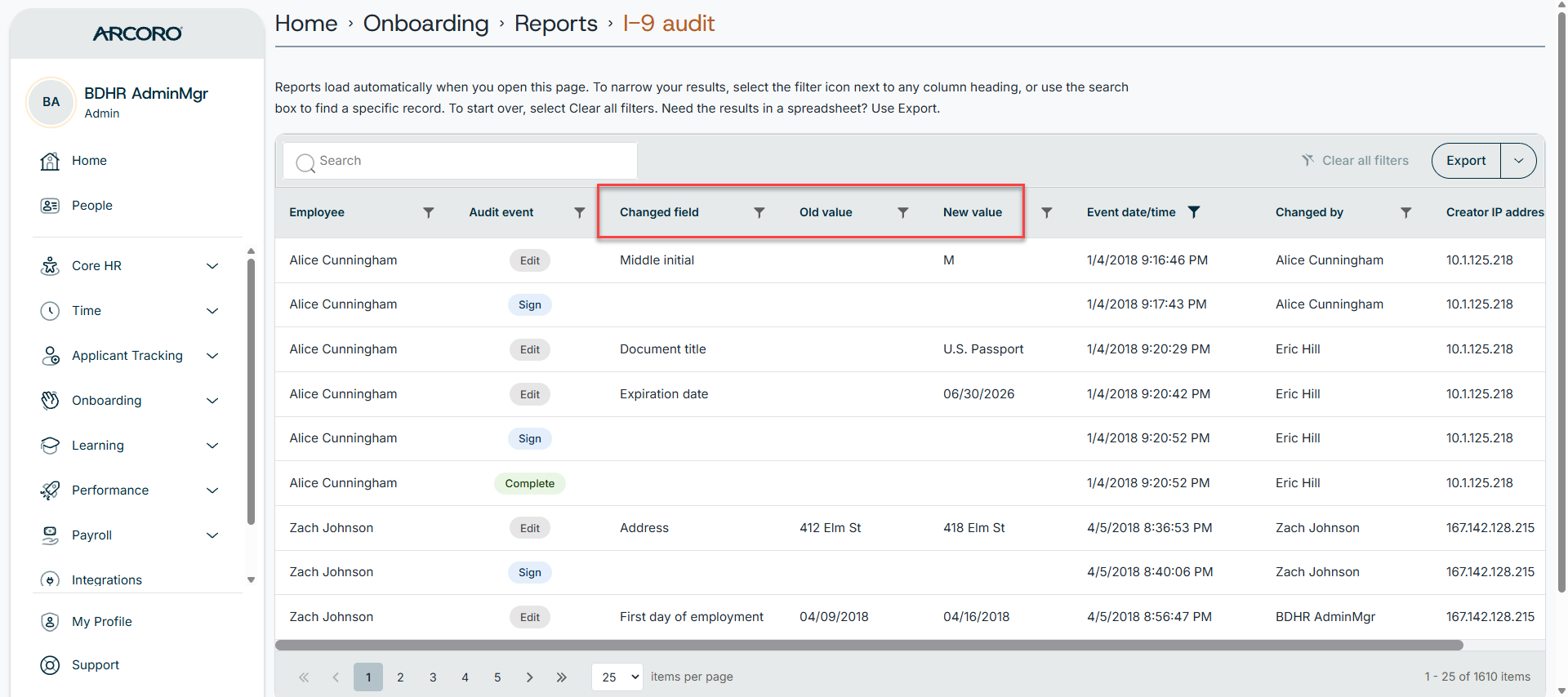Filter the New value column

point(1046,212)
